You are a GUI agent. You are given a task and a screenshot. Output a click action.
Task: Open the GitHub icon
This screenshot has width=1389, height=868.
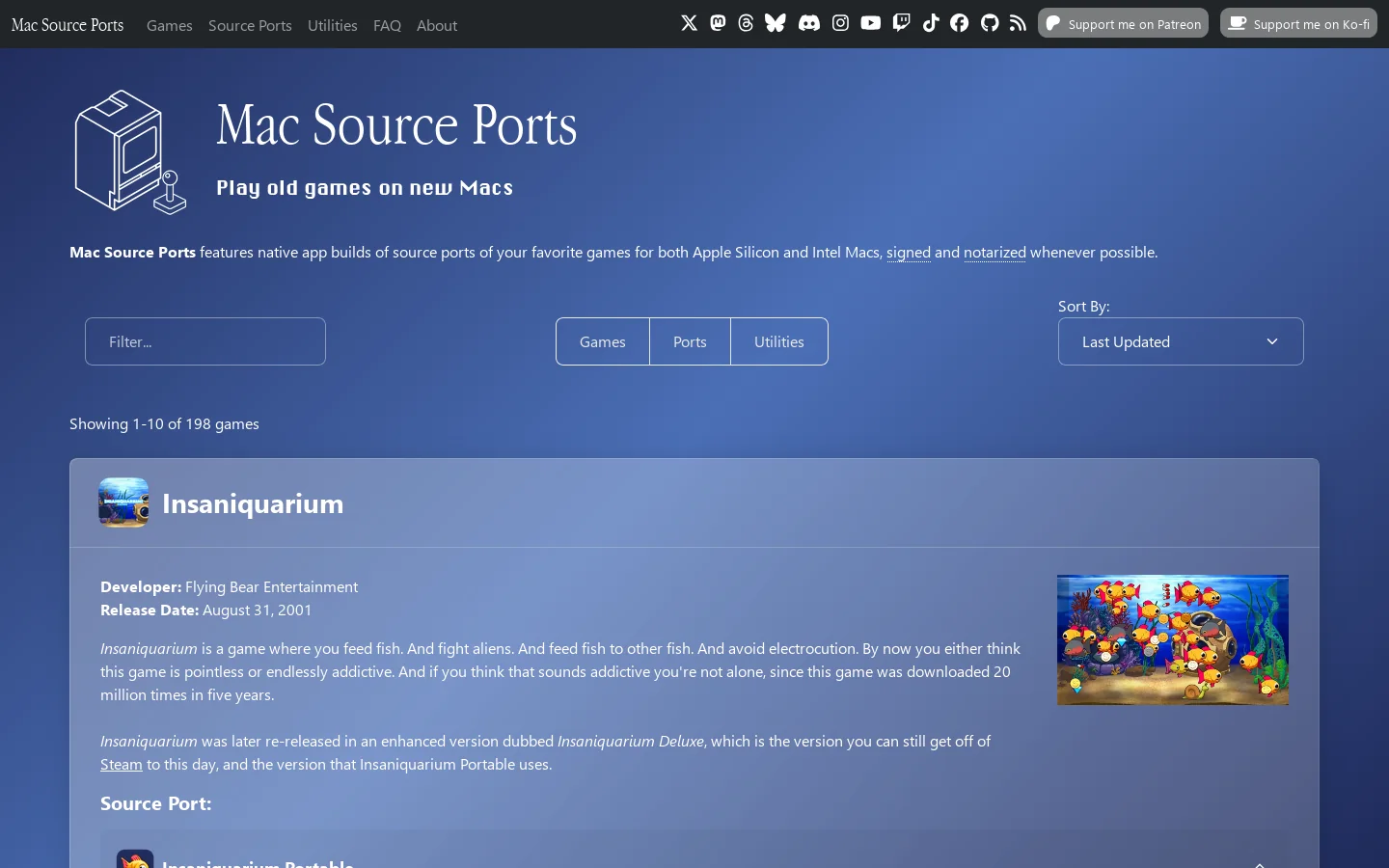point(990,23)
